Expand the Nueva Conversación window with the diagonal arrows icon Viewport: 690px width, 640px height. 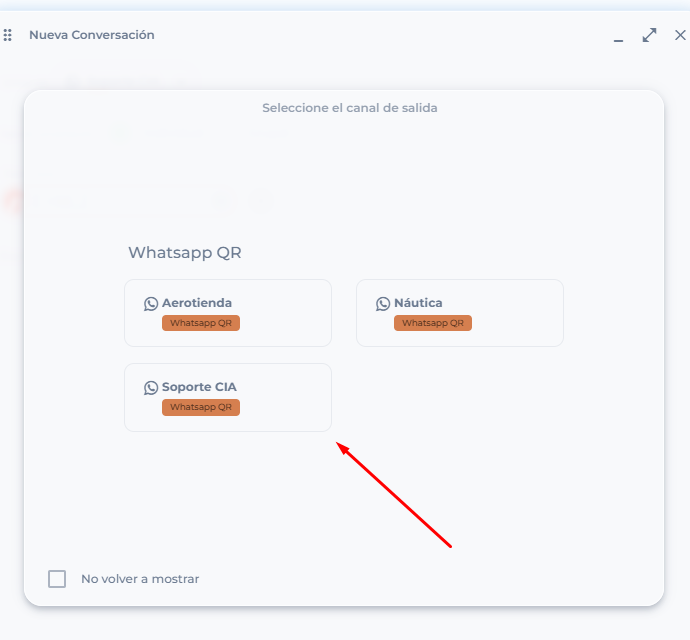pyautogui.click(x=649, y=35)
